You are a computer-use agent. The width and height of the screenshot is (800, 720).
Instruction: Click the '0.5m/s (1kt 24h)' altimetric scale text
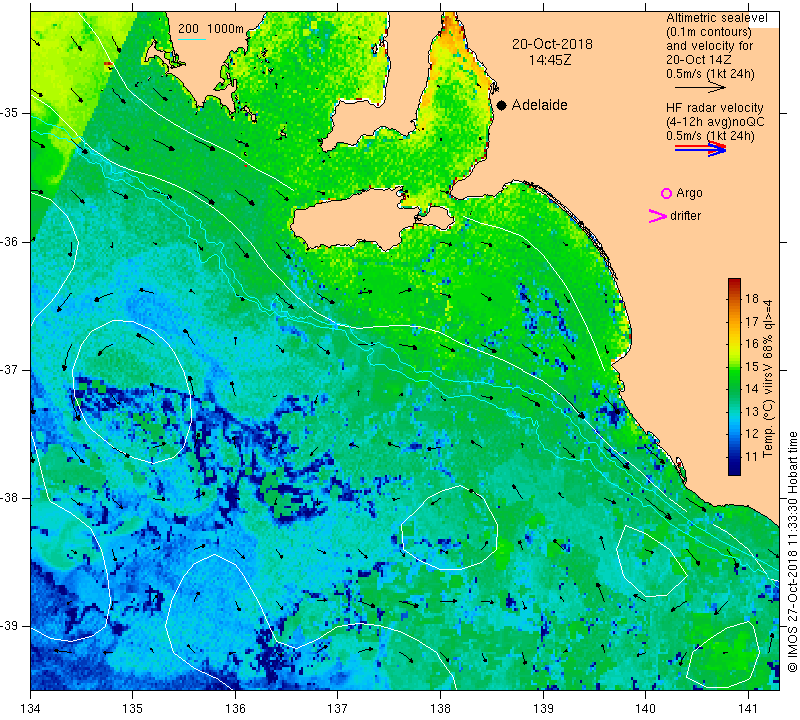710,74
